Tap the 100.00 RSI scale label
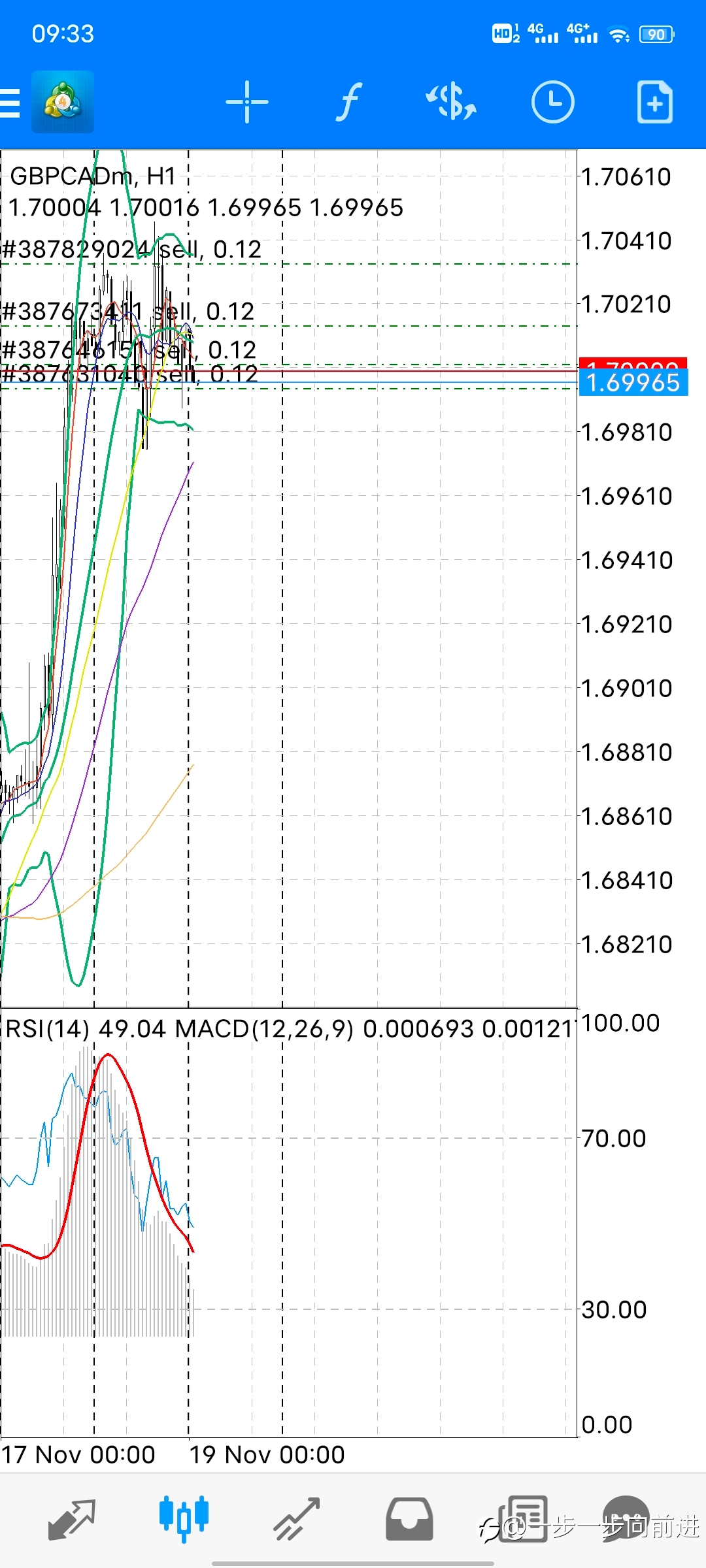 tap(620, 1023)
